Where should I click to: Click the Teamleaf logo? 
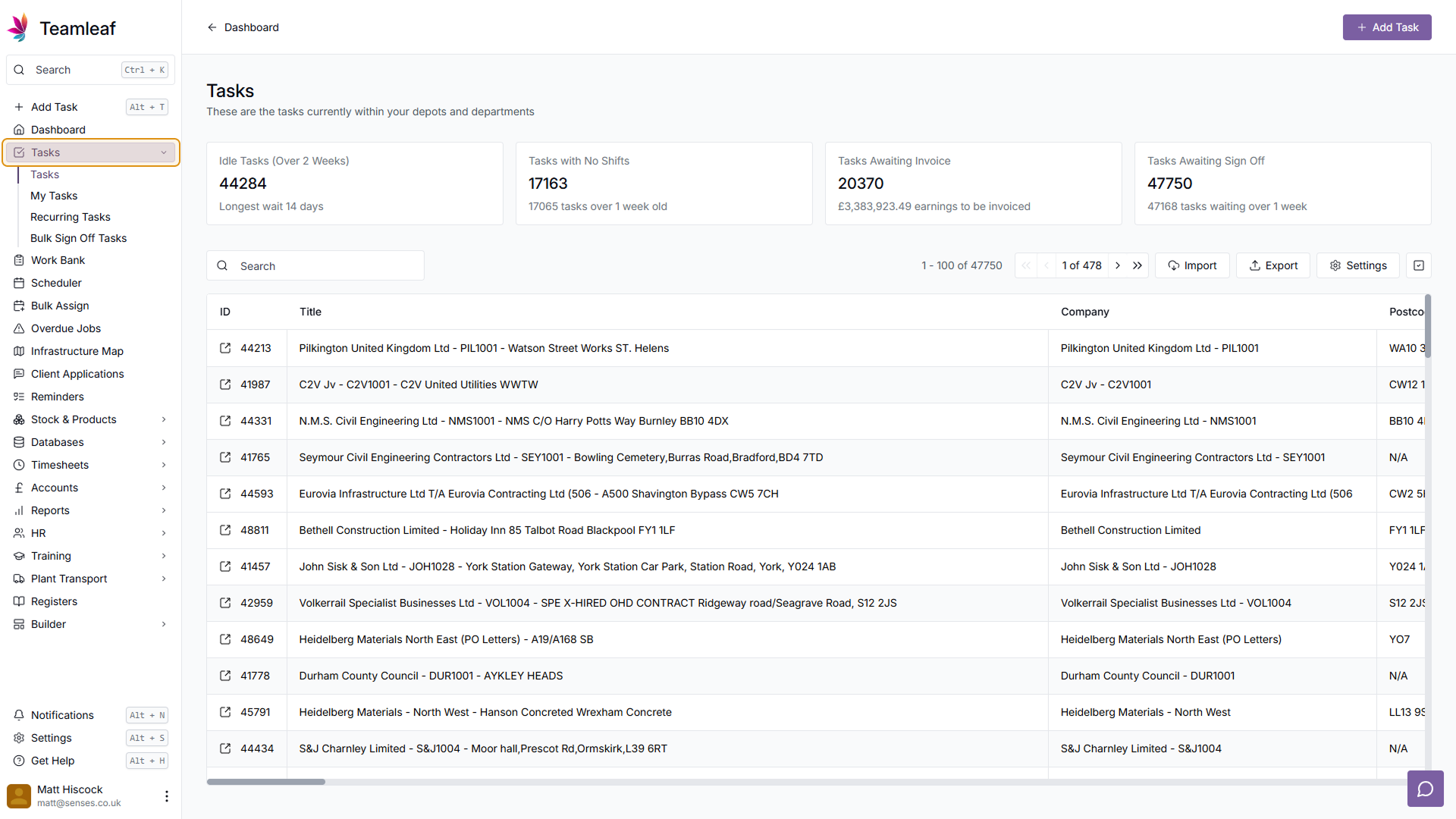pos(61,28)
